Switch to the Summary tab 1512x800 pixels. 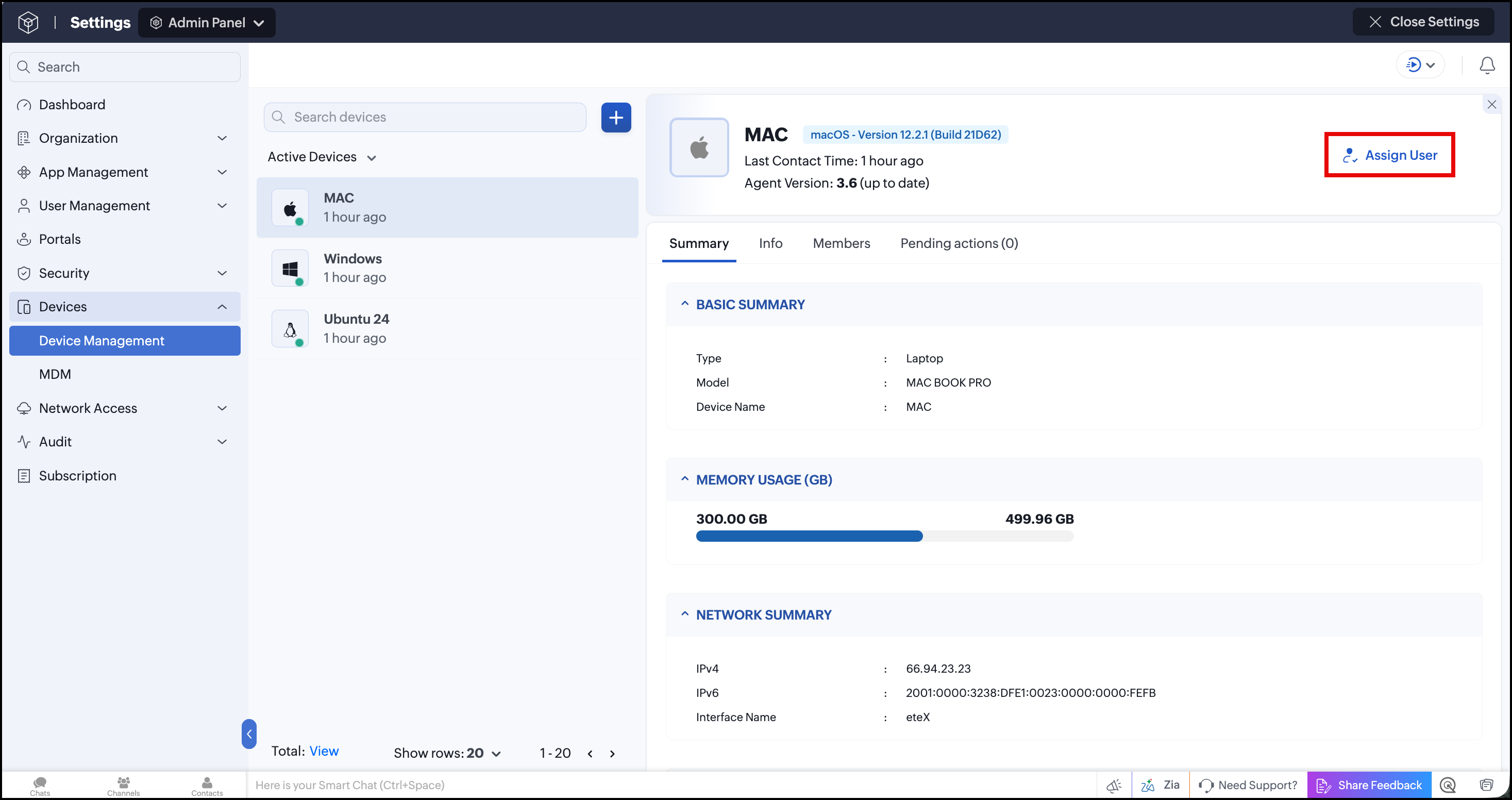[x=698, y=244]
